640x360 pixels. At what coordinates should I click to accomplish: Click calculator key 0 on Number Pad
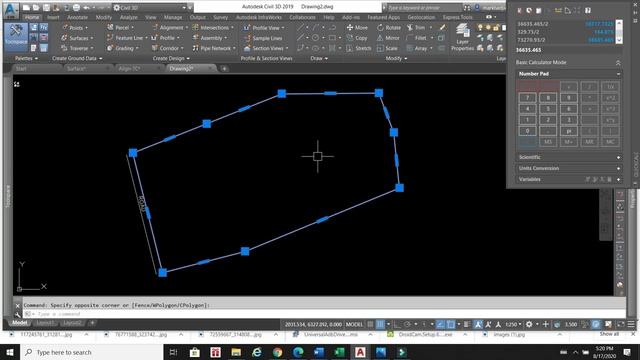click(x=527, y=131)
